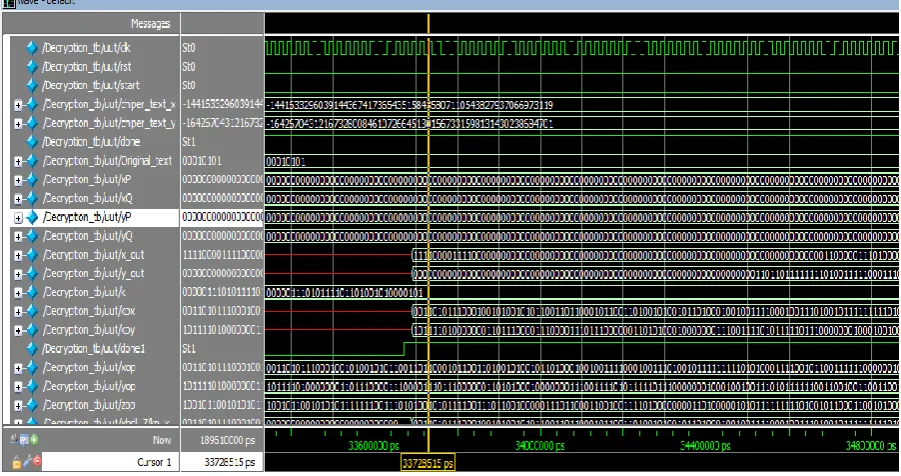Click the done value St1 in values column
The image size is (901, 476).
point(189,142)
